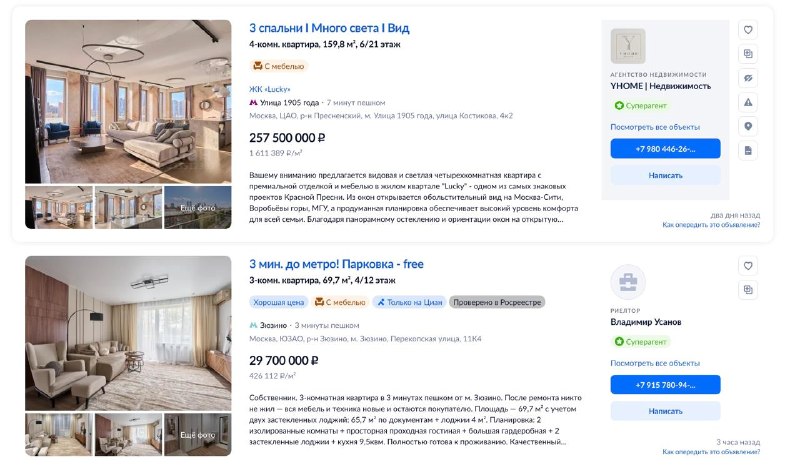
Task: Favorite the Зюзино apartment with heart icon
Action: coord(747,265)
